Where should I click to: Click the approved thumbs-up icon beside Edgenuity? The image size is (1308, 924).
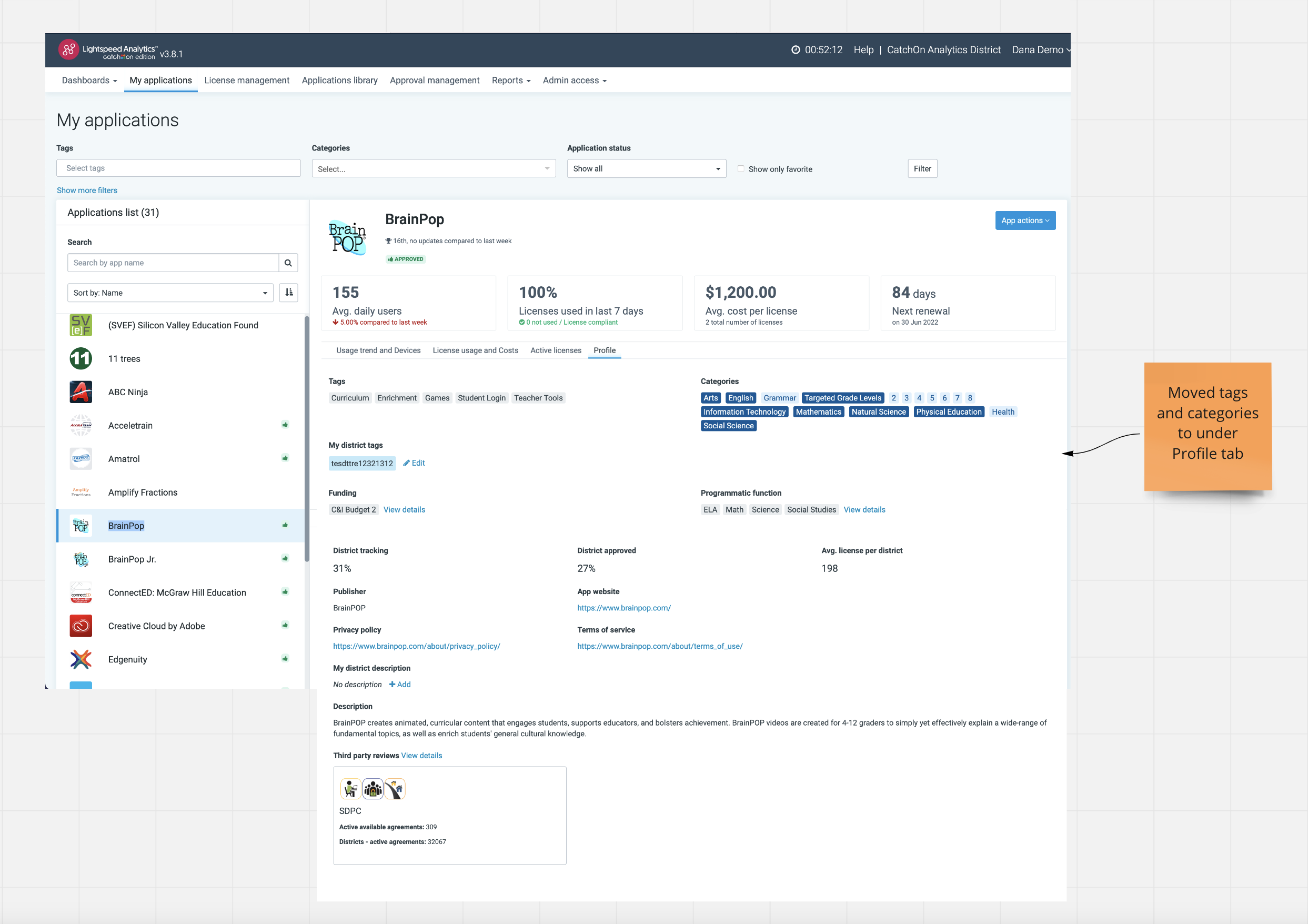tap(285, 659)
